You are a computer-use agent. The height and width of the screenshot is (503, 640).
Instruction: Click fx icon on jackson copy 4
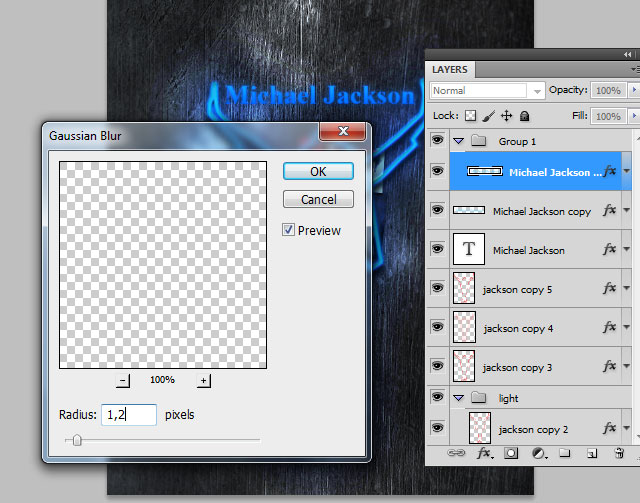coord(609,327)
